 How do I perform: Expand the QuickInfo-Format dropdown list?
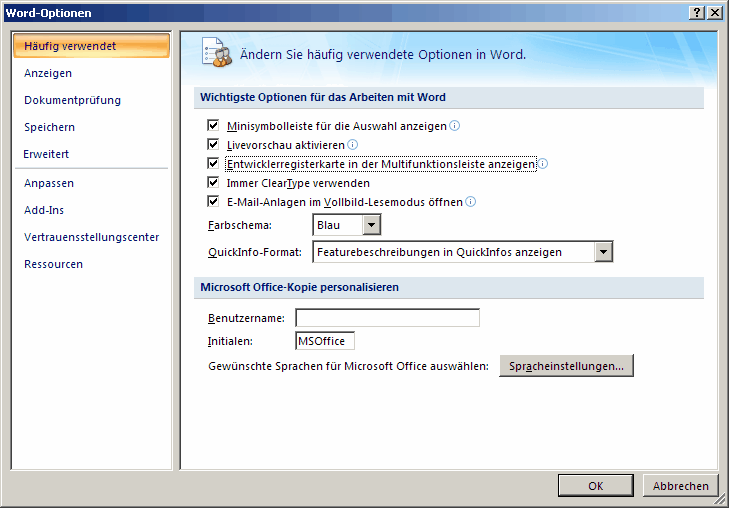pyautogui.click(x=603, y=252)
